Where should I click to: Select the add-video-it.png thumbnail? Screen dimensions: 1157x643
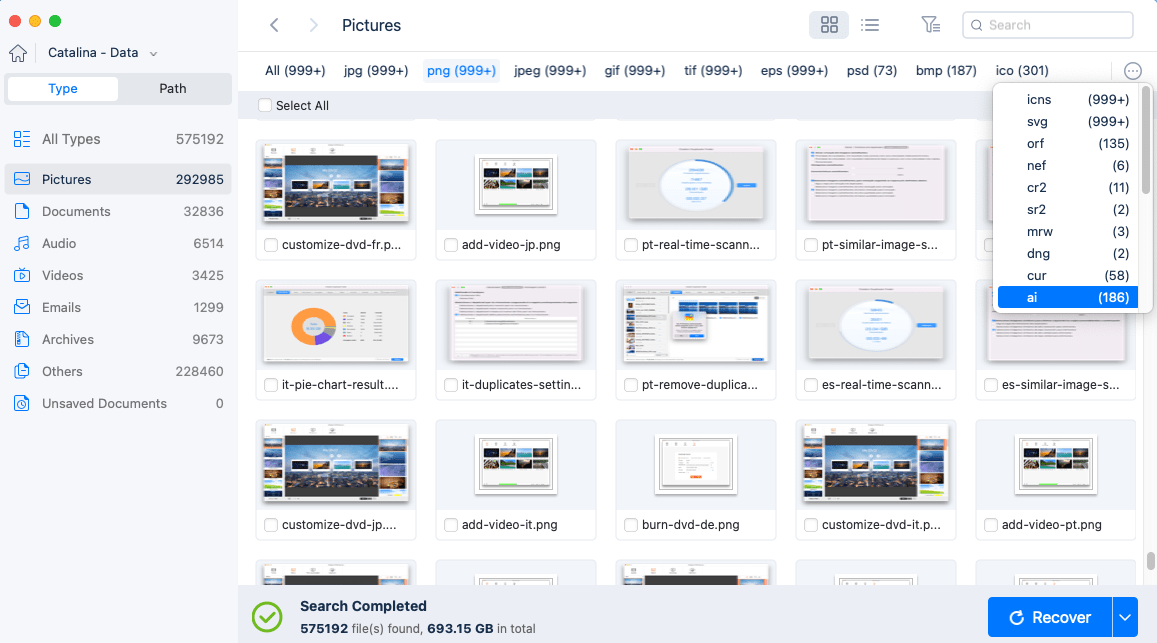point(516,465)
